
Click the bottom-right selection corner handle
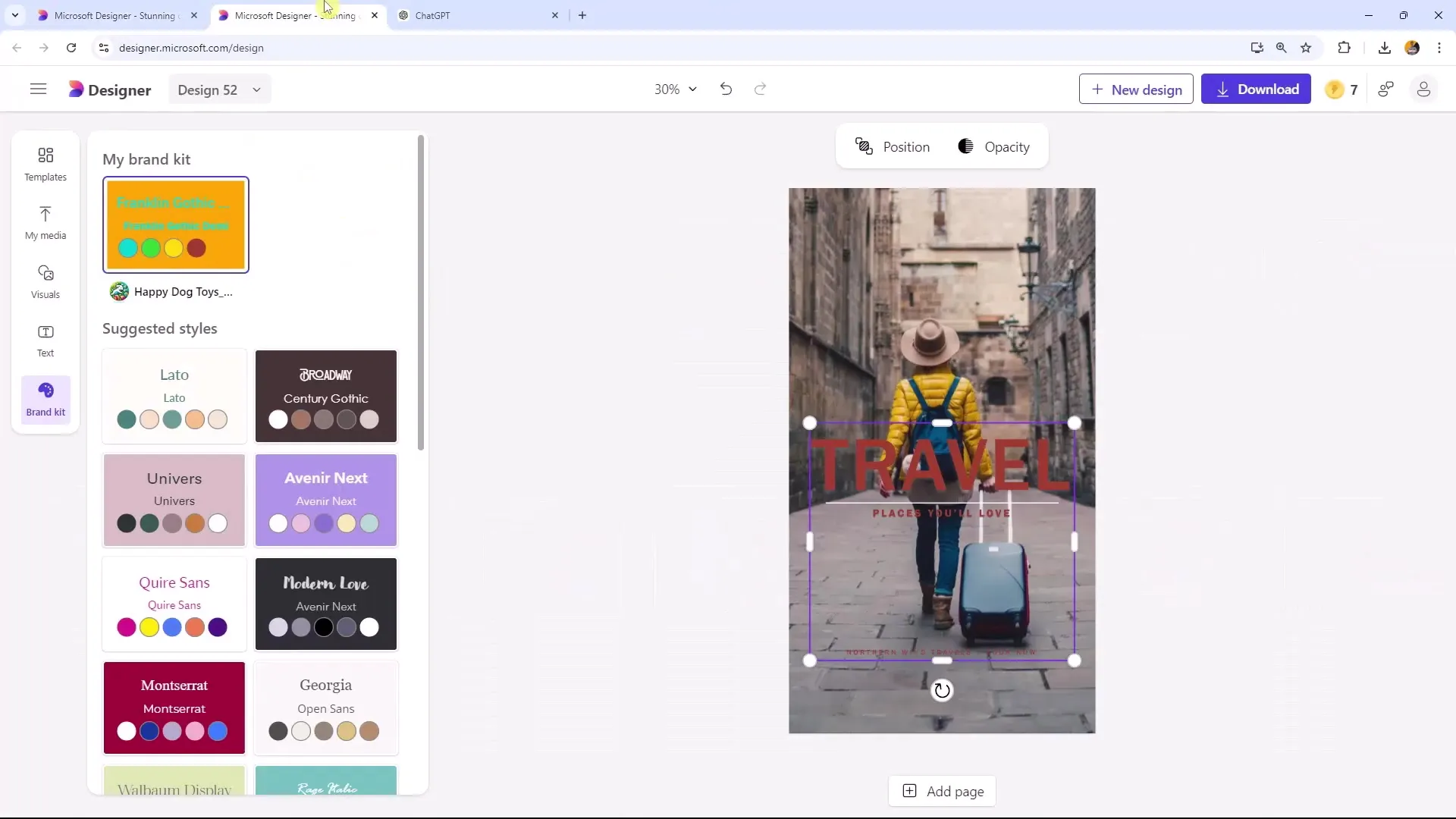tap(1074, 661)
